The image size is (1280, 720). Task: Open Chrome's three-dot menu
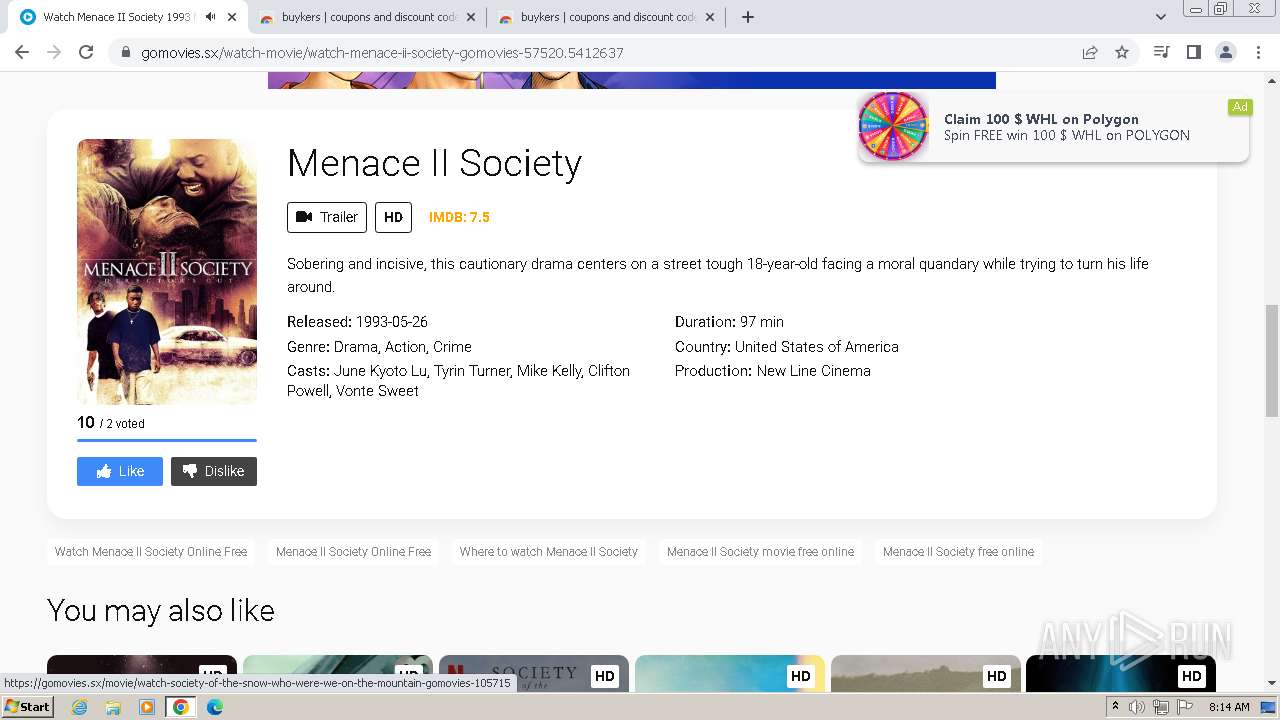(x=1259, y=52)
